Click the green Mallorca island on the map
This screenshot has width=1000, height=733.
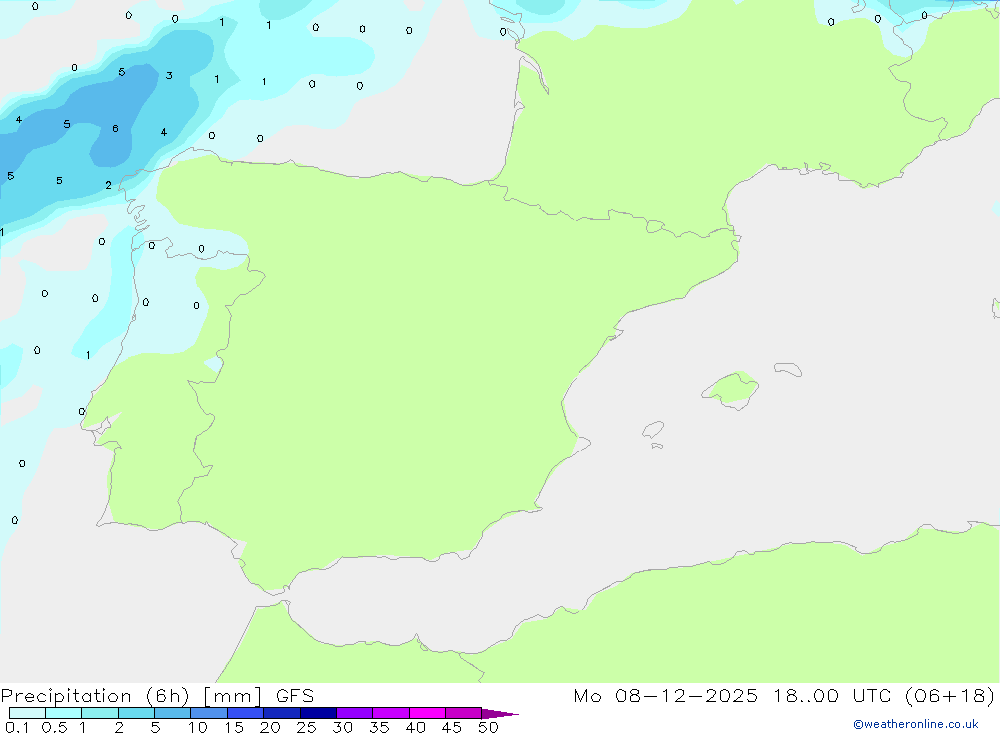click(732, 389)
